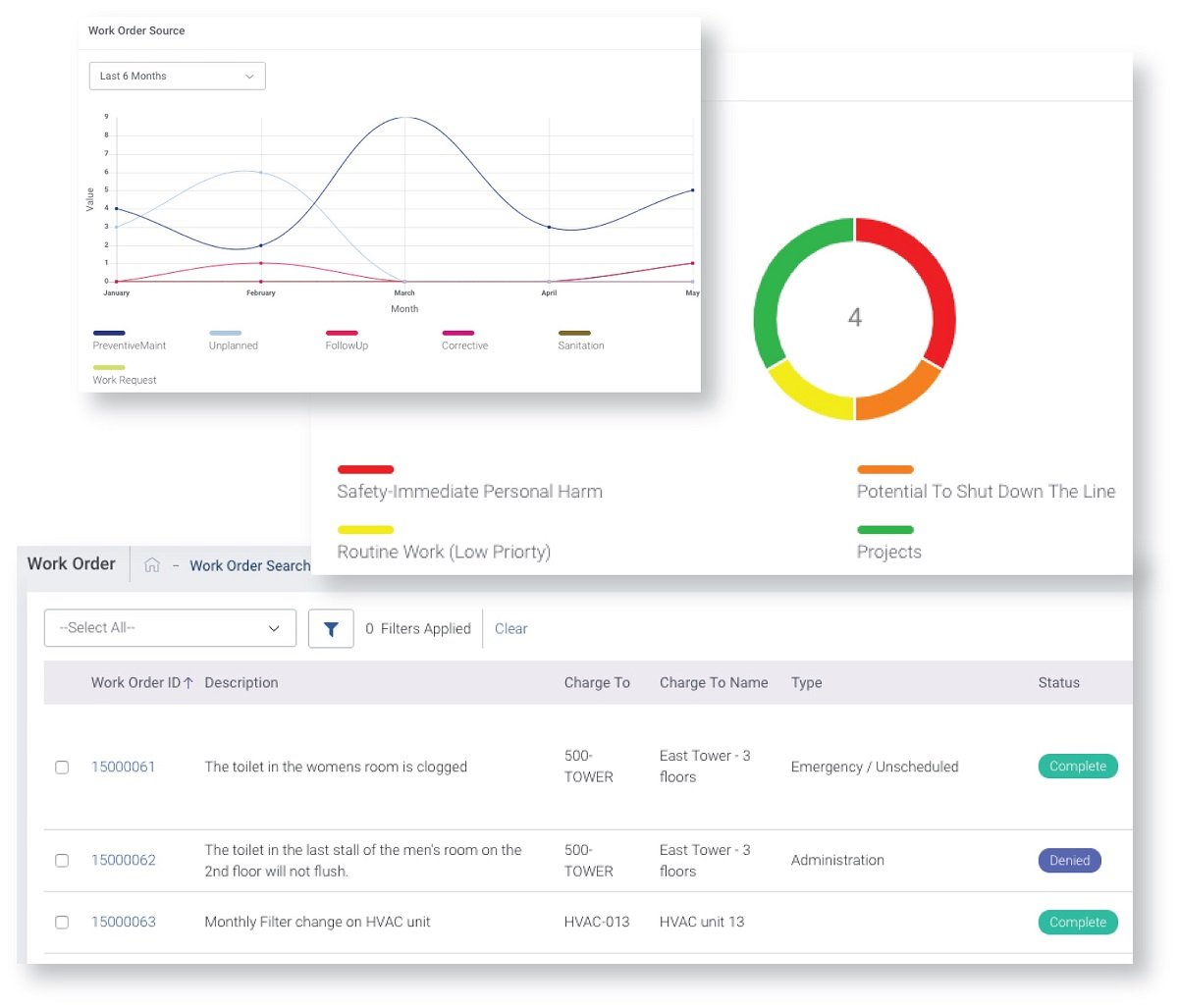Check the box for work order 15000061

[62, 768]
